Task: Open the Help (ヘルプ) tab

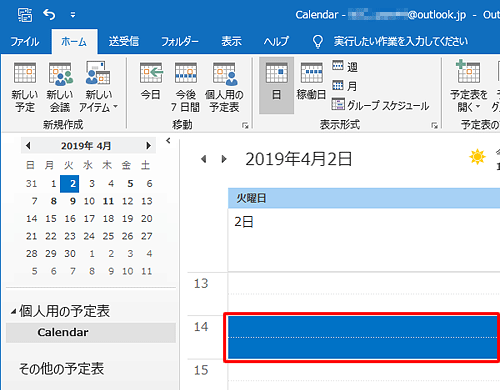Action: point(276,42)
